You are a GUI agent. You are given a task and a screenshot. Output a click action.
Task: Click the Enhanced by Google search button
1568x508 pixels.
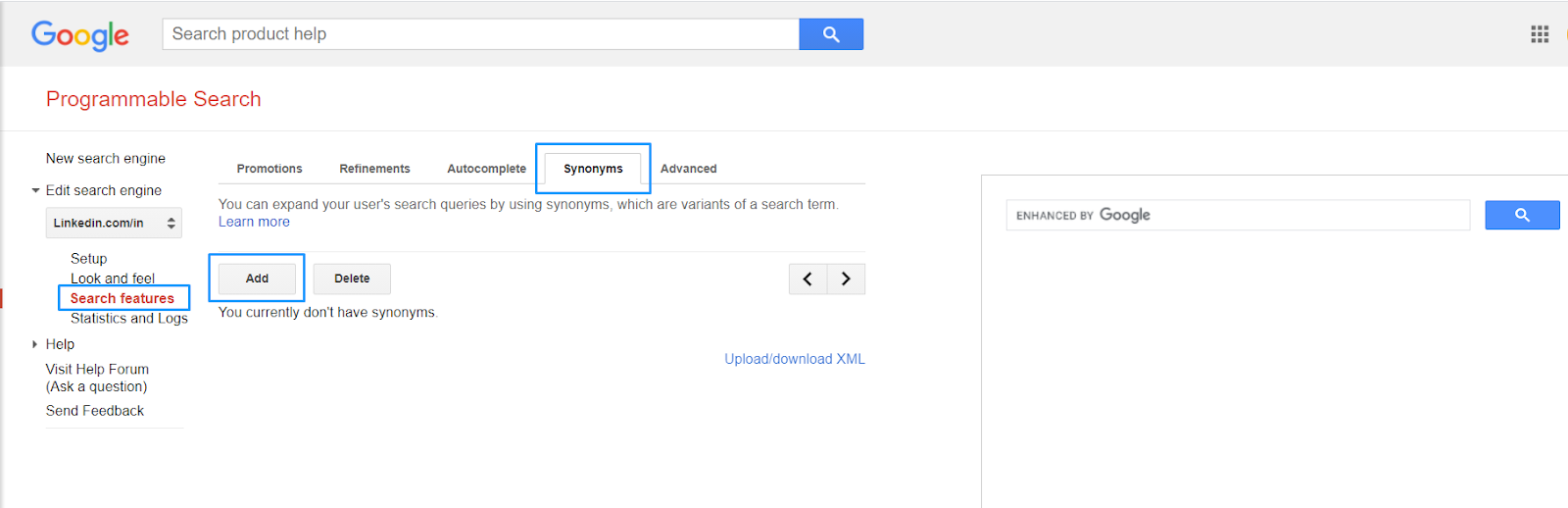(x=1521, y=216)
